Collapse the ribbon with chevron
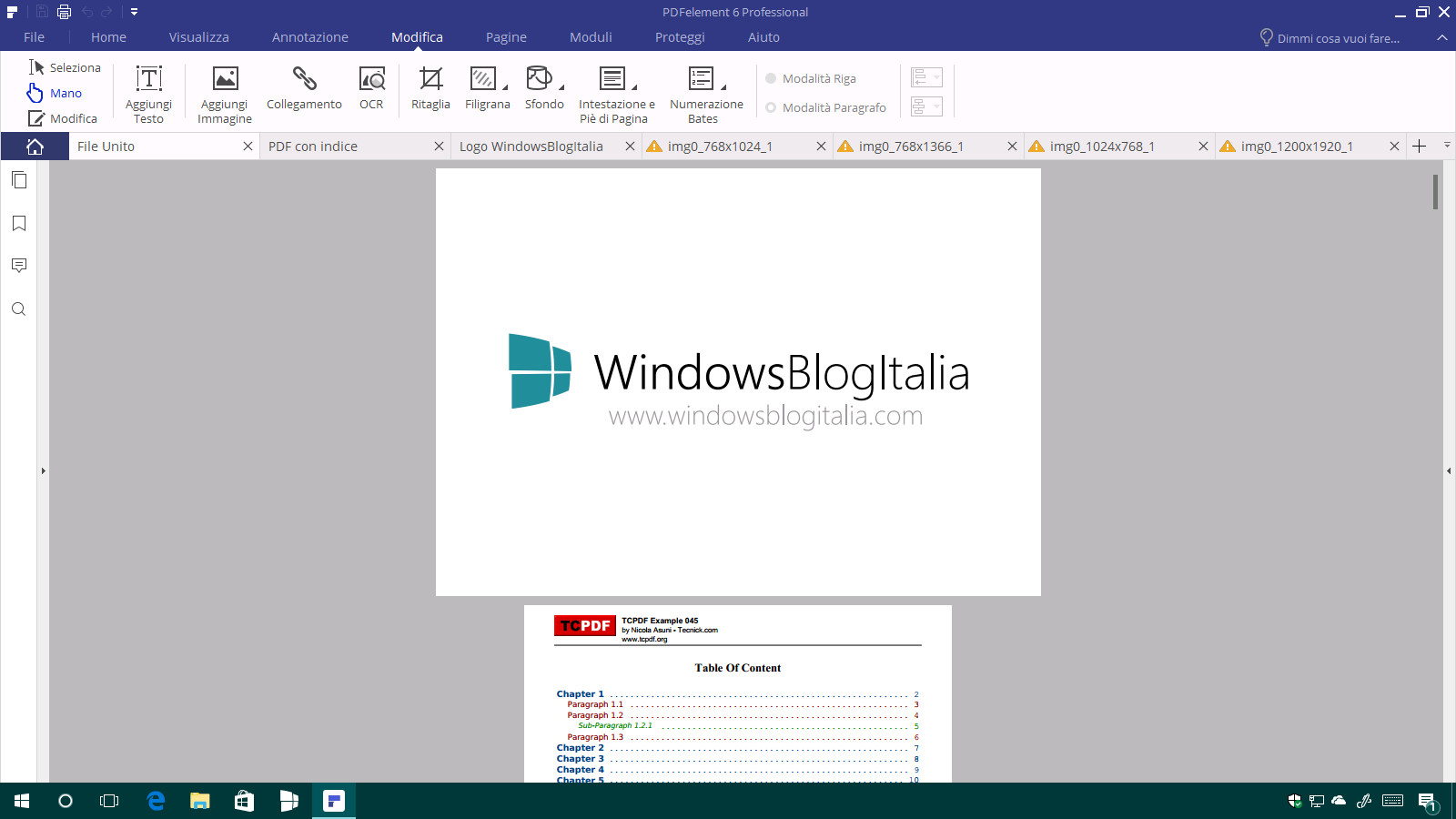The image size is (1456, 819). [1441, 38]
